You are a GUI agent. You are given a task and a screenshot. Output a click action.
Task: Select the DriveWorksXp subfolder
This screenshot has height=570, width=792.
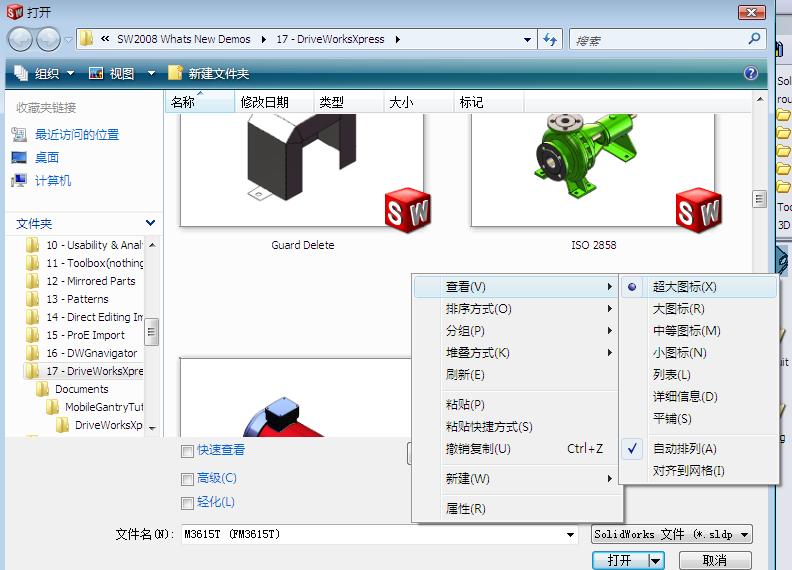pyautogui.click(x=99, y=425)
